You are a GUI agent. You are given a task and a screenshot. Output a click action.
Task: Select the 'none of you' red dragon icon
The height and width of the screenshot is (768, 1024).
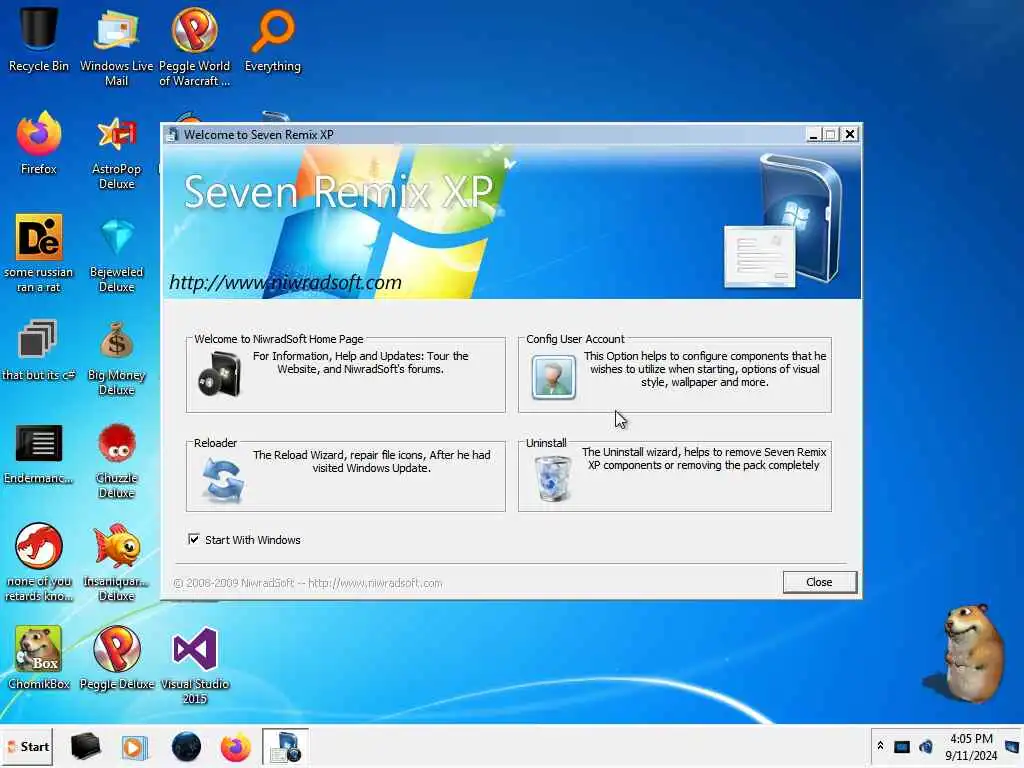[x=39, y=562]
